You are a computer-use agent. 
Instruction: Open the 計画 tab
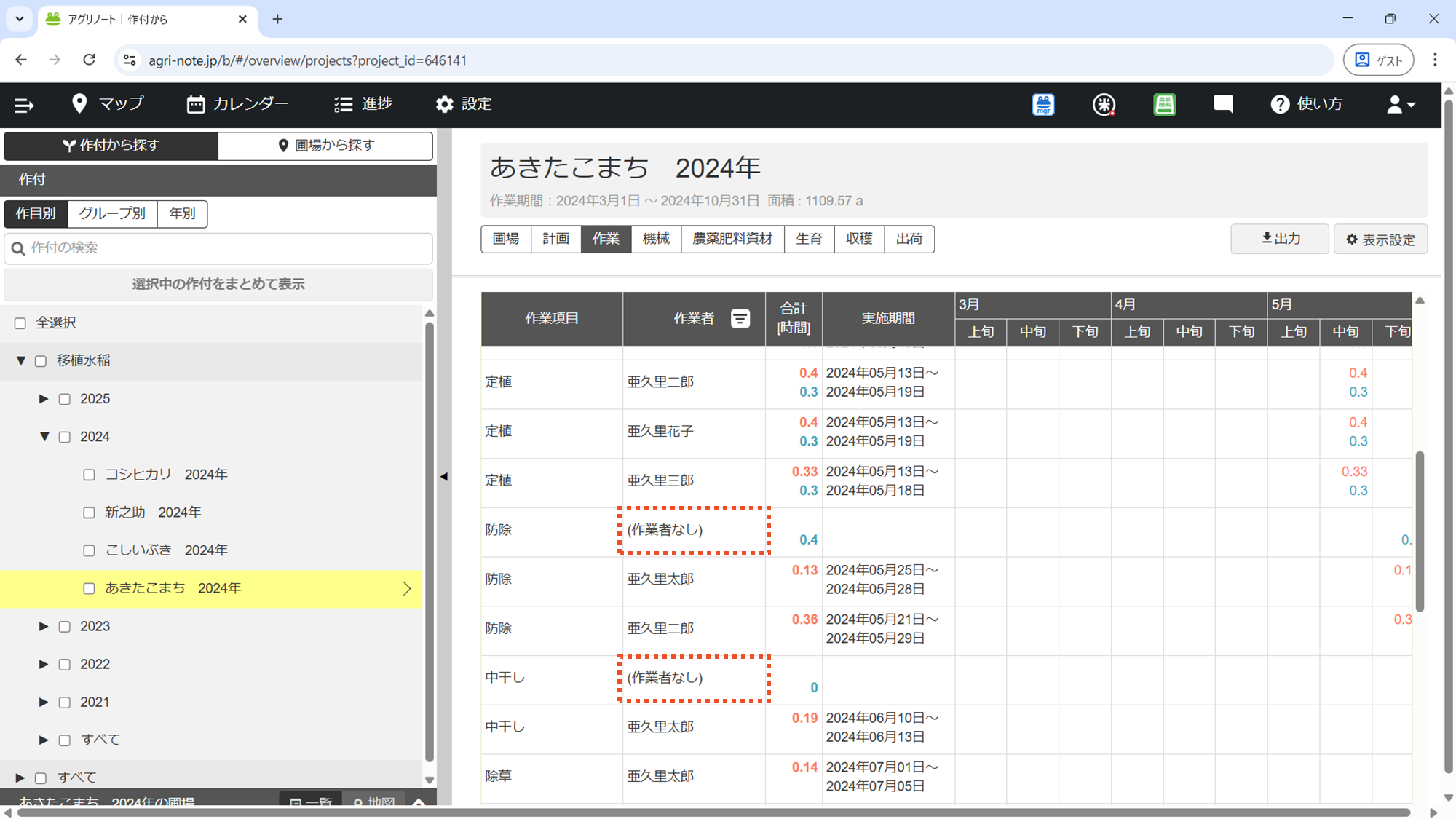coord(556,239)
